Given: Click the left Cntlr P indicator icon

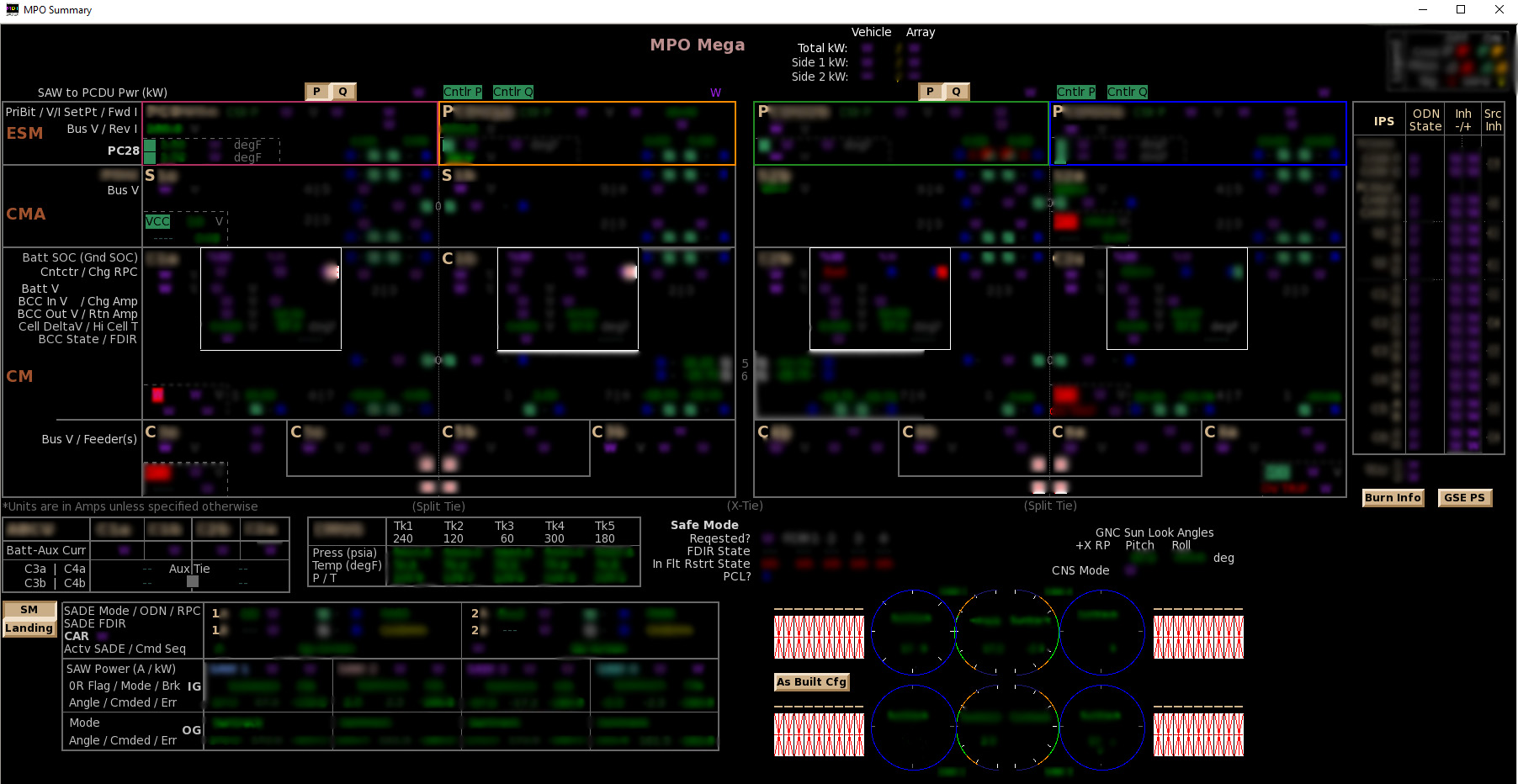Looking at the screenshot, I should [x=463, y=92].
